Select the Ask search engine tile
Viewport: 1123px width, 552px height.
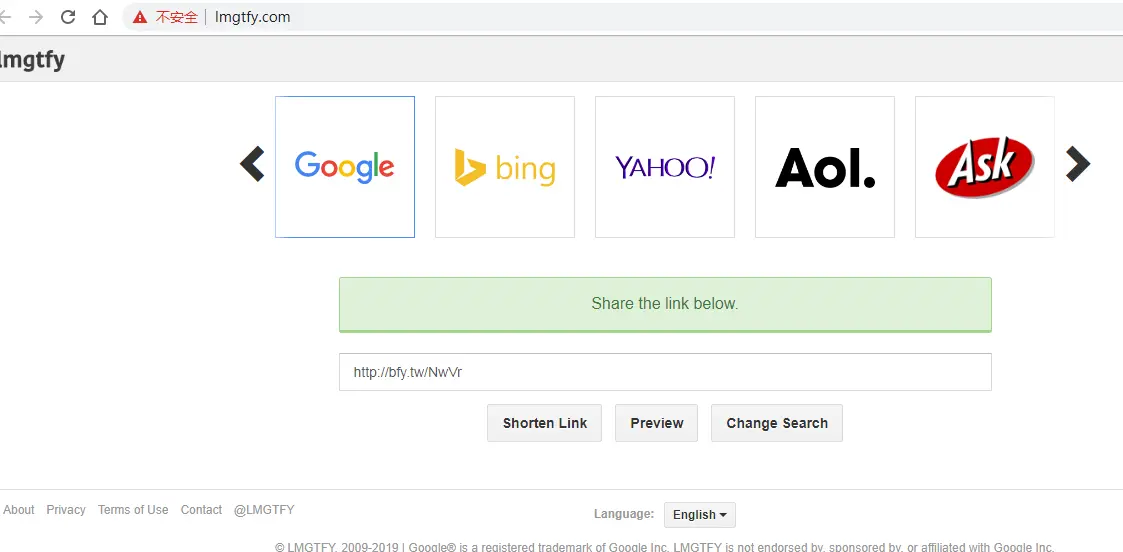(x=985, y=167)
